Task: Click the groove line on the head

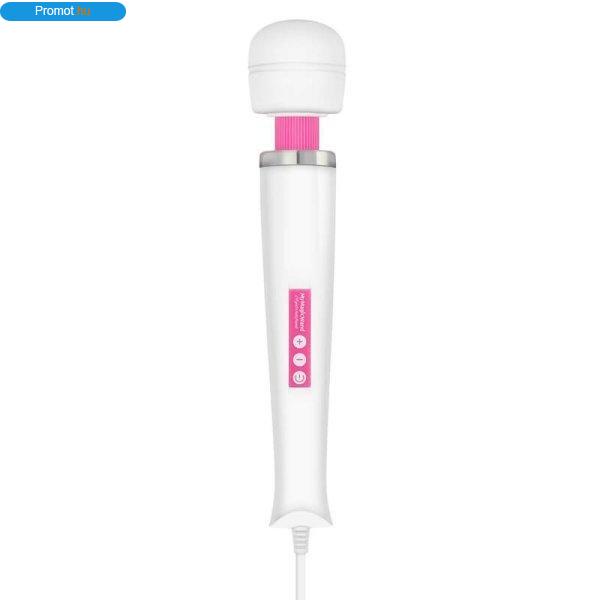Action: tap(297, 68)
